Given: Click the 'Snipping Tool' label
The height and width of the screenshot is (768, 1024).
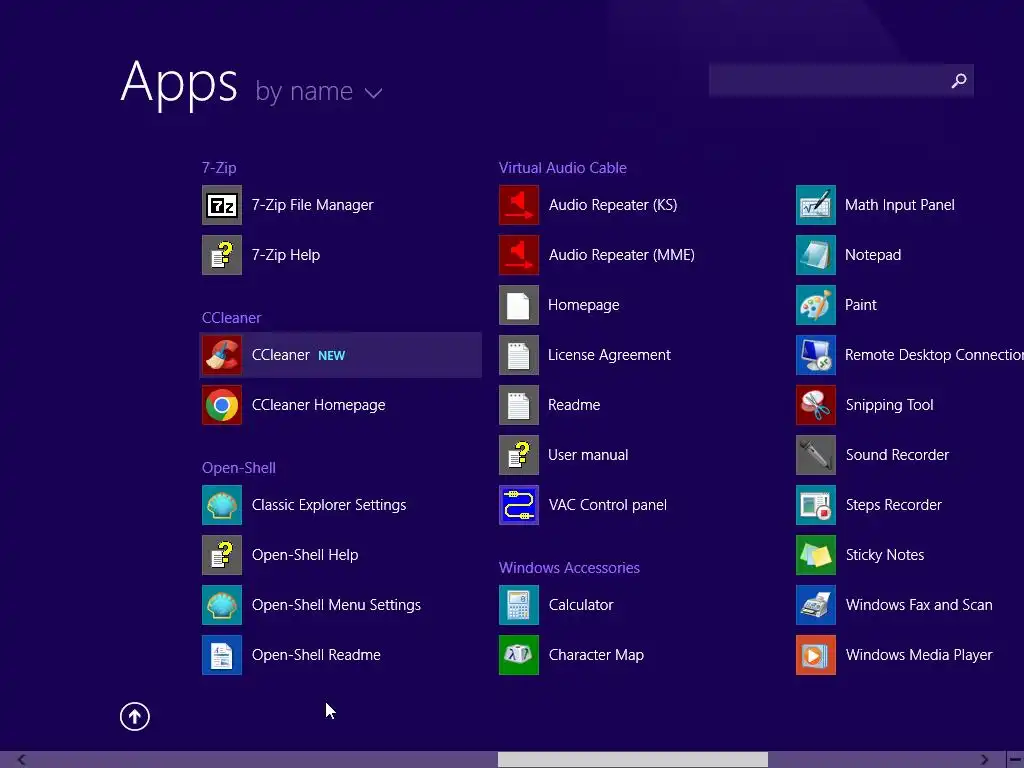Looking at the screenshot, I should pyautogui.click(x=889, y=405).
